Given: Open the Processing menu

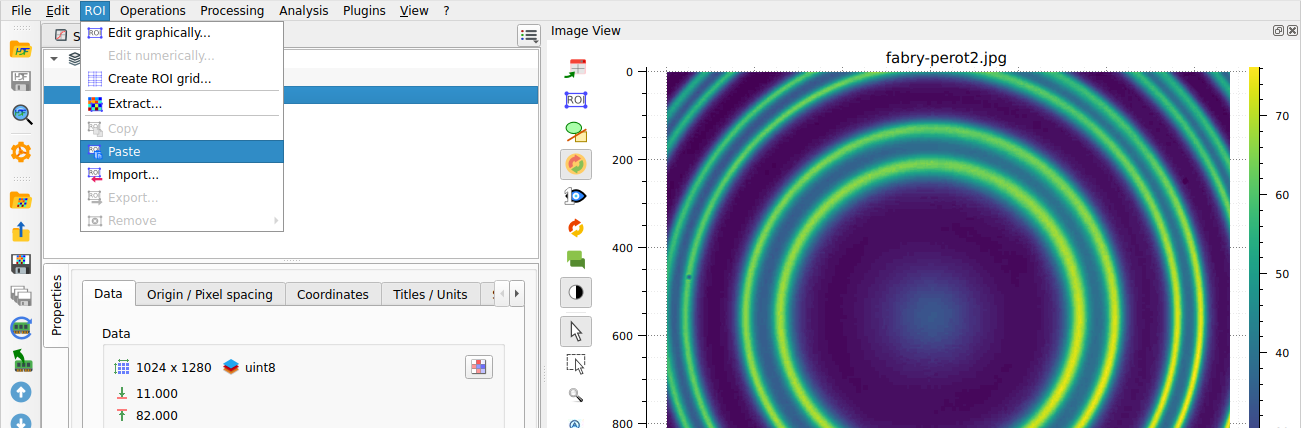Looking at the screenshot, I should pyautogui.click(x=232, y=11).
